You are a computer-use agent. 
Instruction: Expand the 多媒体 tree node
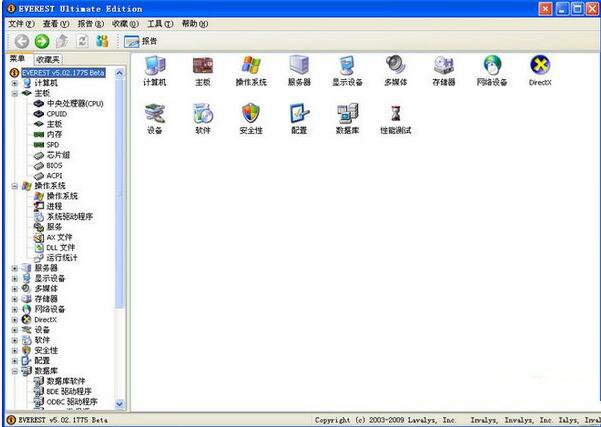[15, 289]
